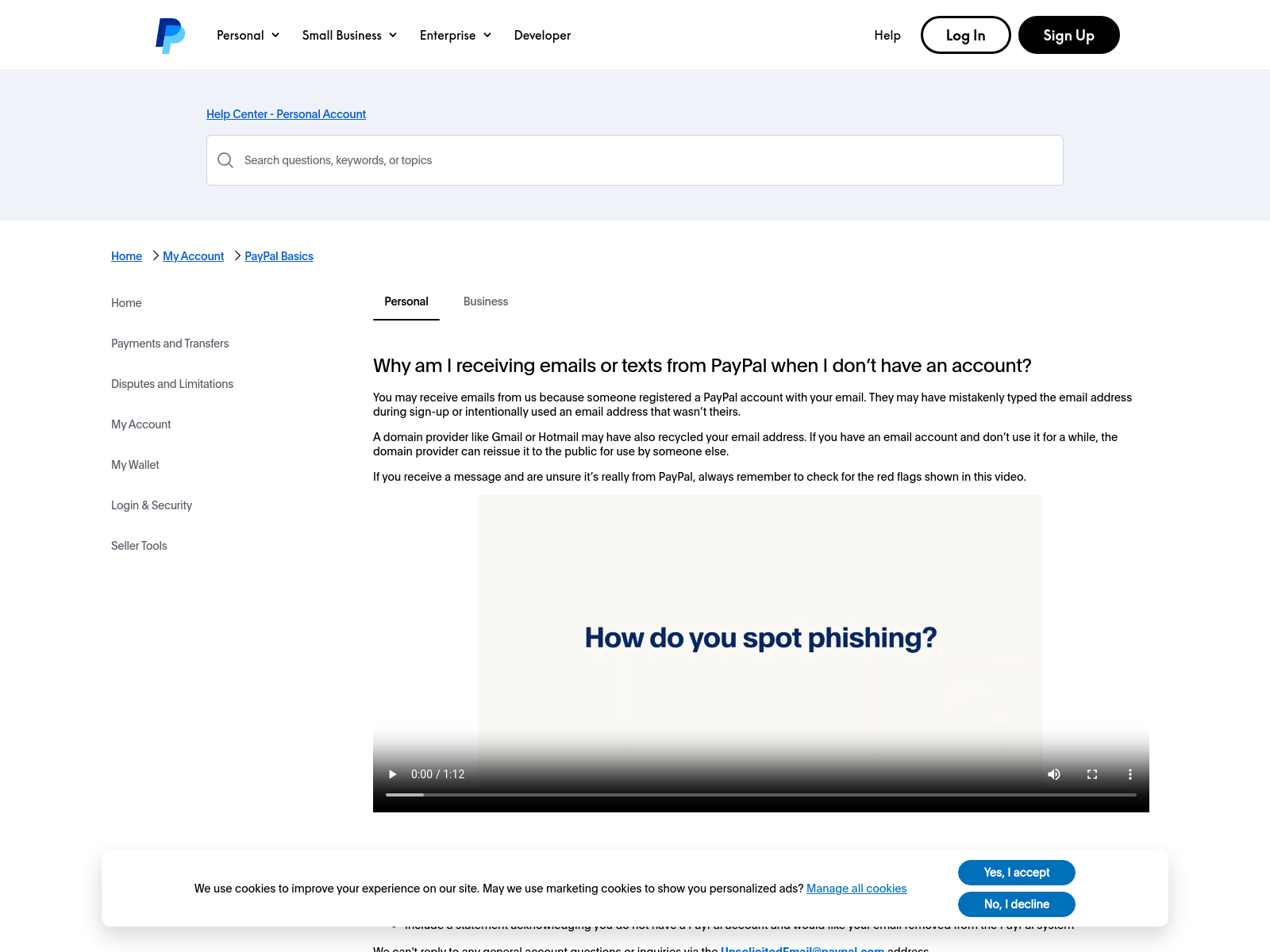Open My Account breadcrumb link
1270x952 pixels.
pos(193,256)
